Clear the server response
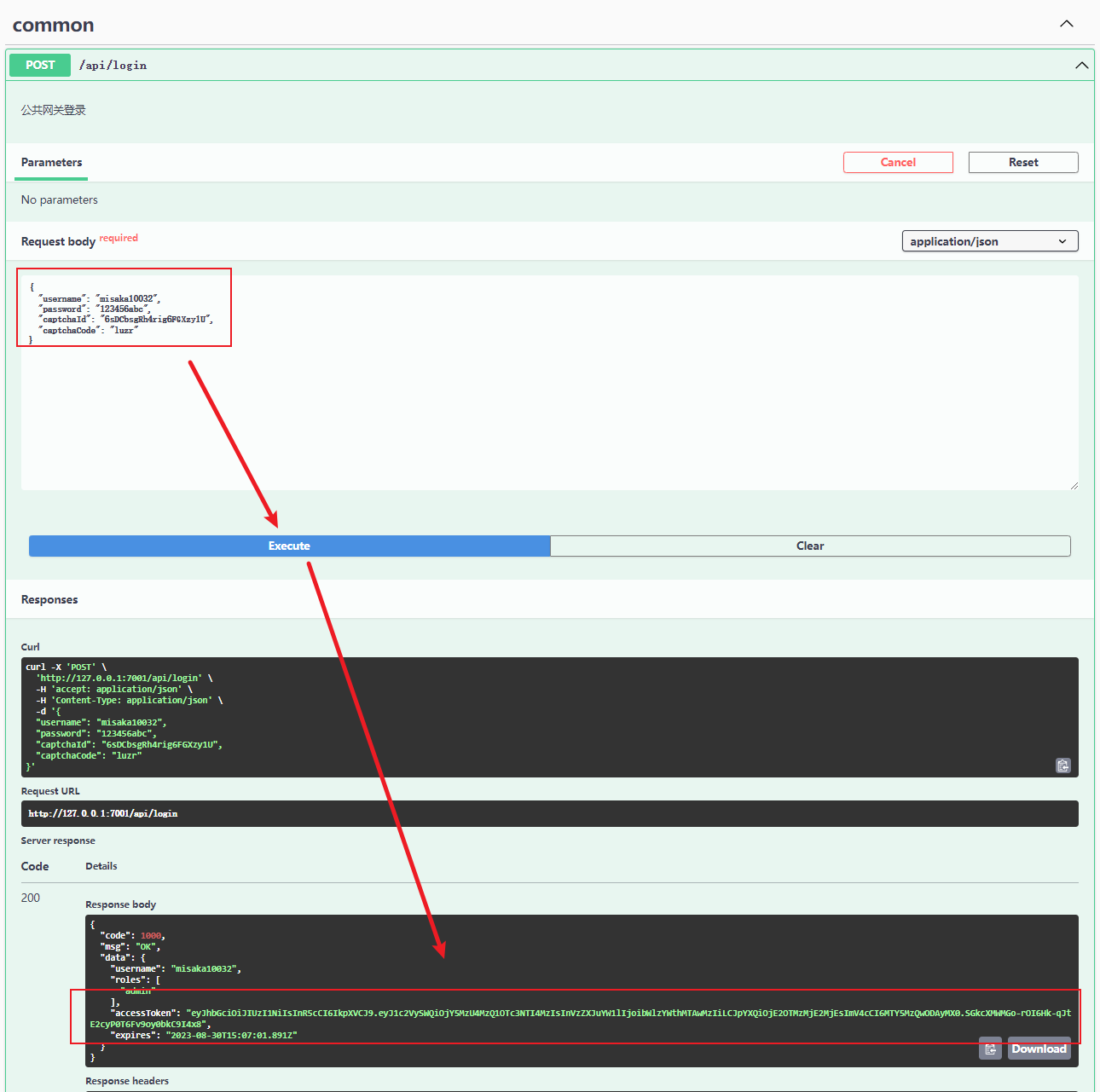 (809, 546)
